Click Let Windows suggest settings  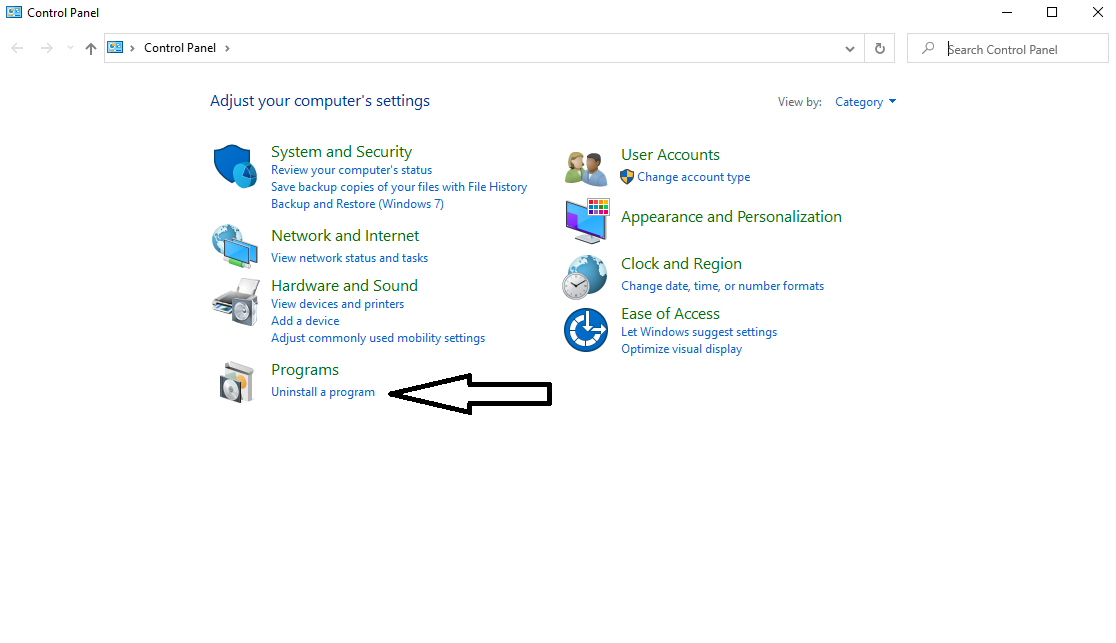point(699,333)
